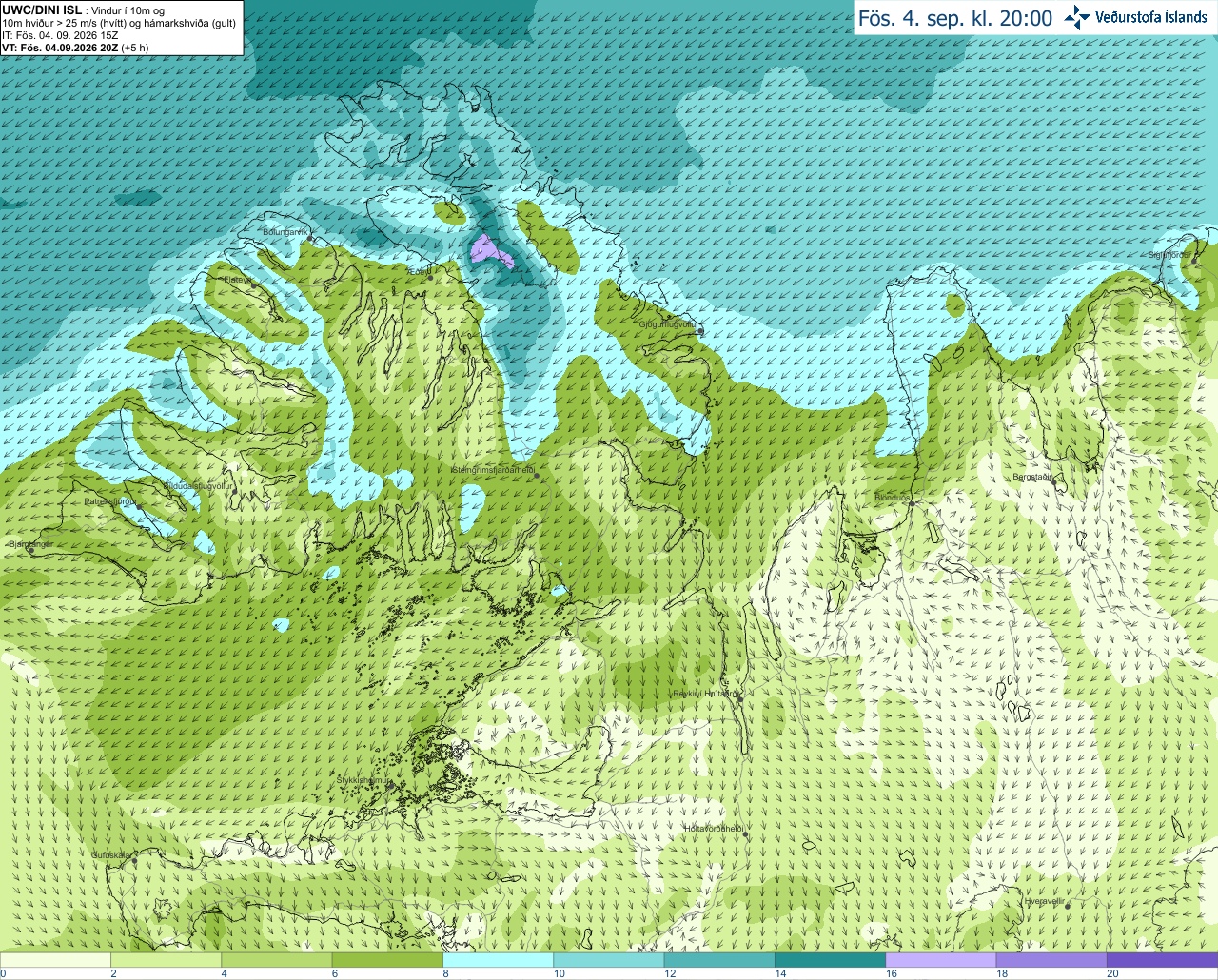Select the Blönduós station marker
The width and height of the screenshot is (1218, 980).
pyautogui.click(x=911, y=502)
